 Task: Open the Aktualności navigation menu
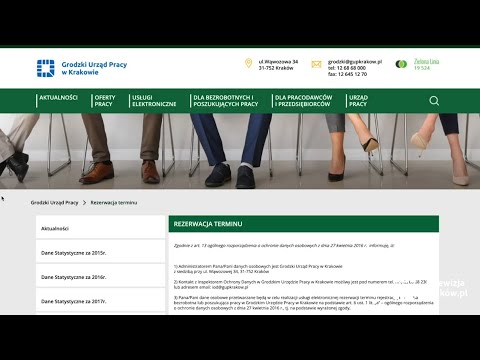(58, 98)
